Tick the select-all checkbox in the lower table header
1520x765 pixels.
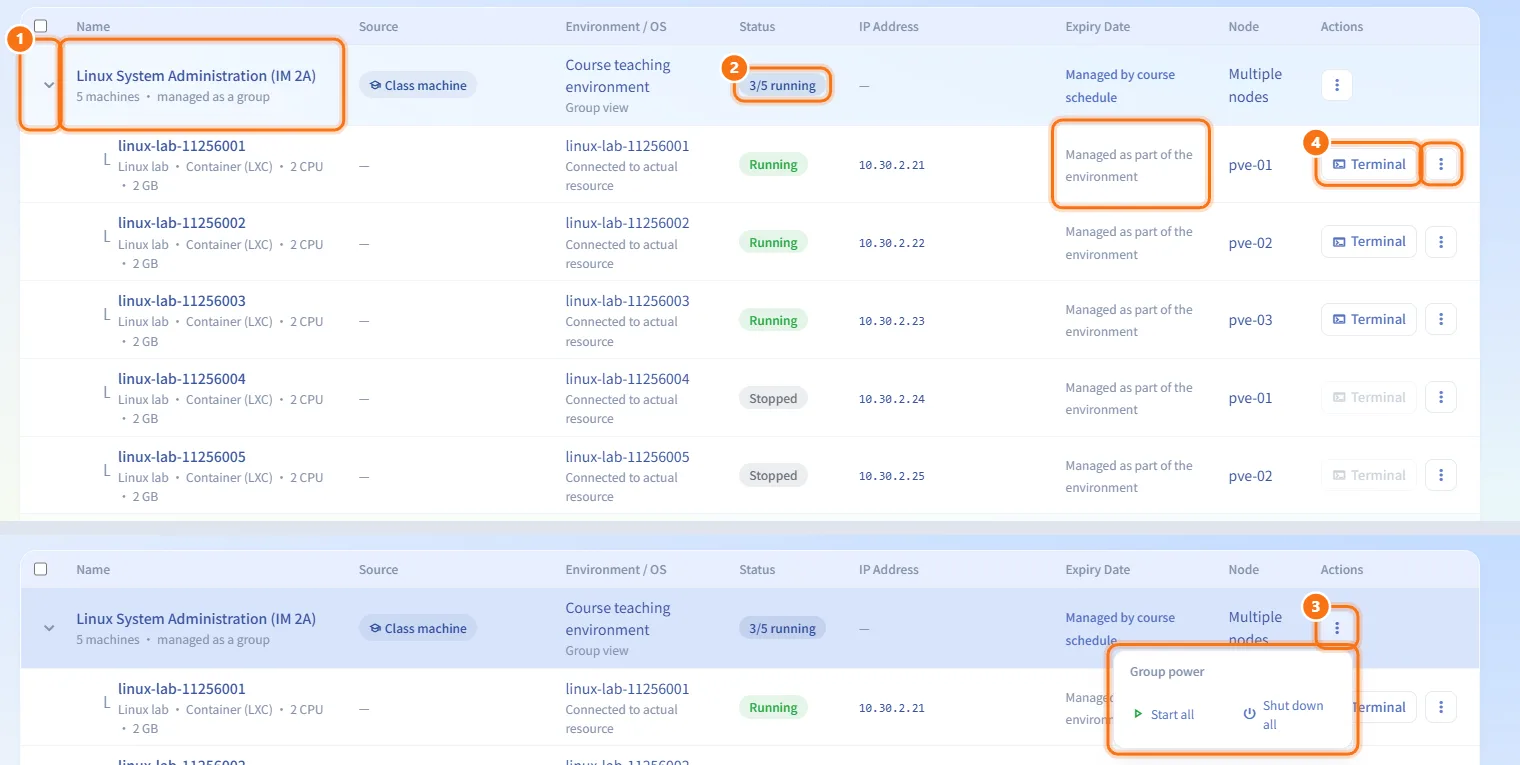coord(41,569)
